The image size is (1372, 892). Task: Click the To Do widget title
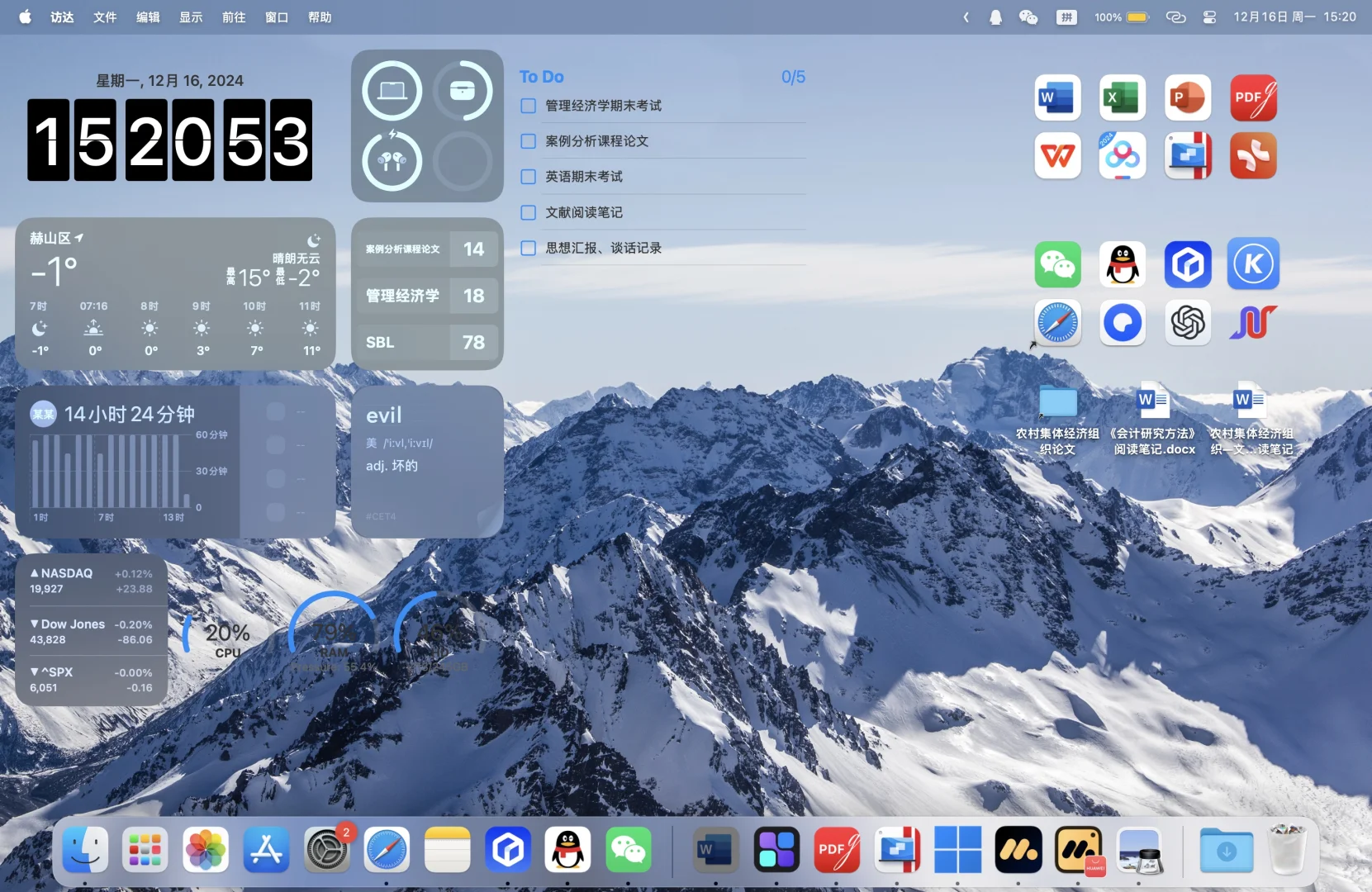tap(542, 77)
